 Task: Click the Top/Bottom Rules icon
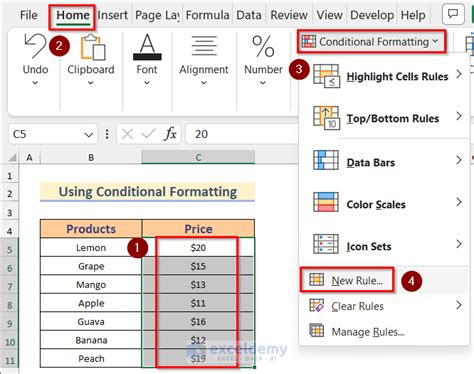pyautogui.click(x=326, y=118)
